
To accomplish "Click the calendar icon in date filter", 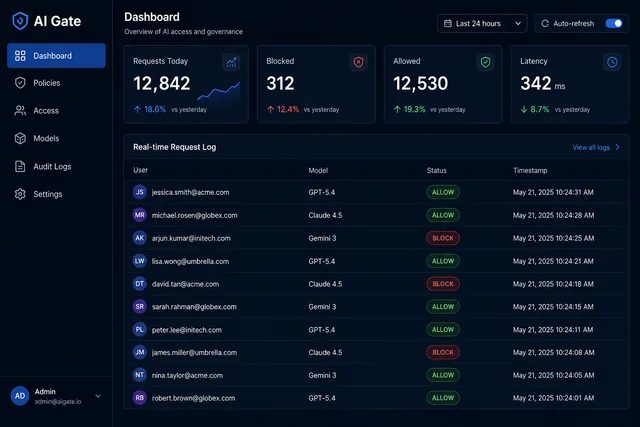I will 448,24.
